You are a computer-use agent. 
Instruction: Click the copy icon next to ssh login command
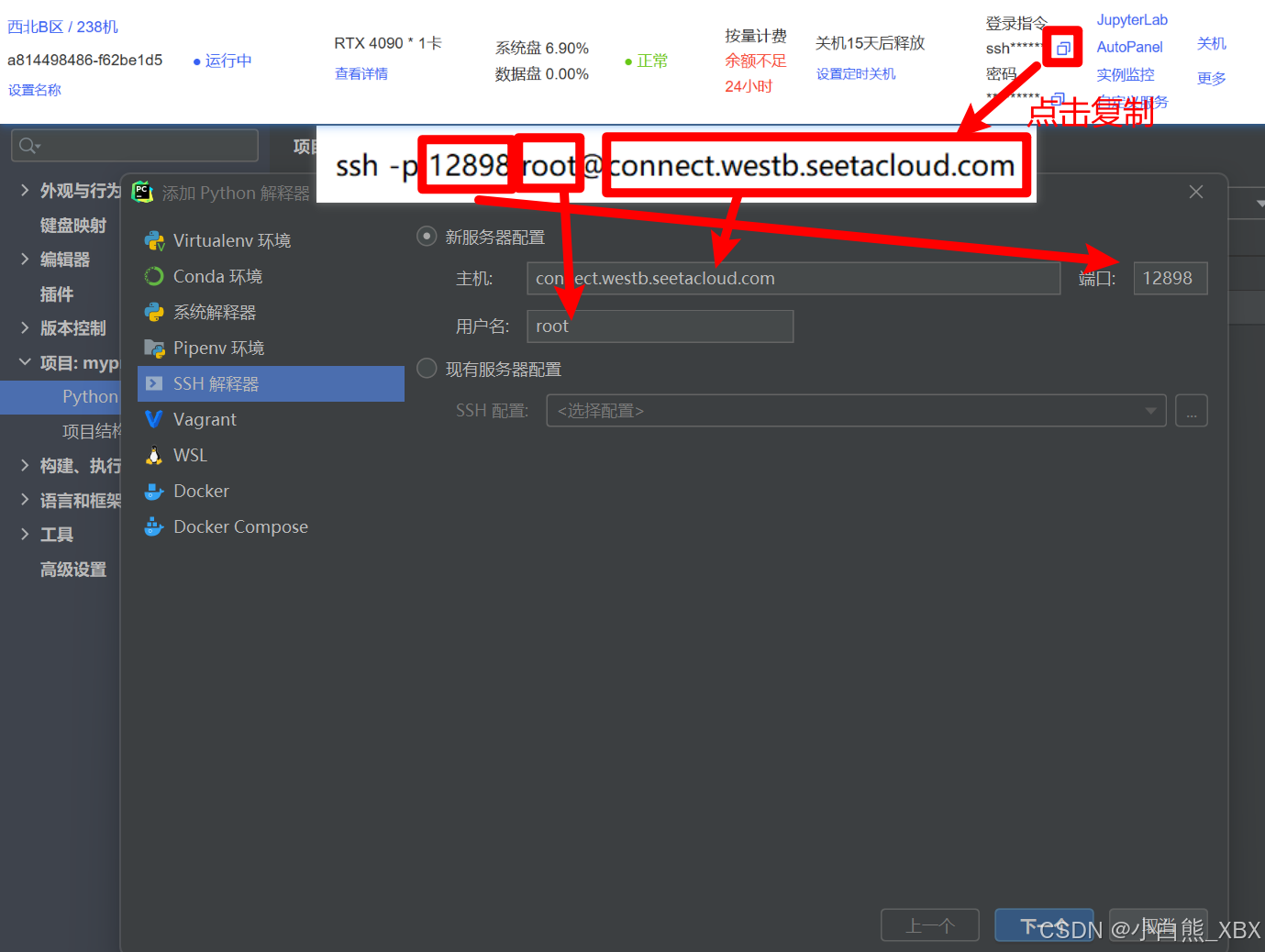coord(1062,48)
